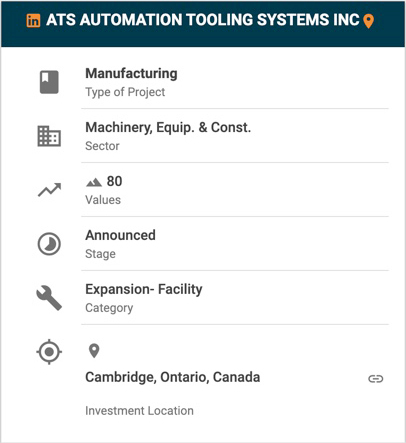Open the chain link icon beside Cambridge

[376, 379]
